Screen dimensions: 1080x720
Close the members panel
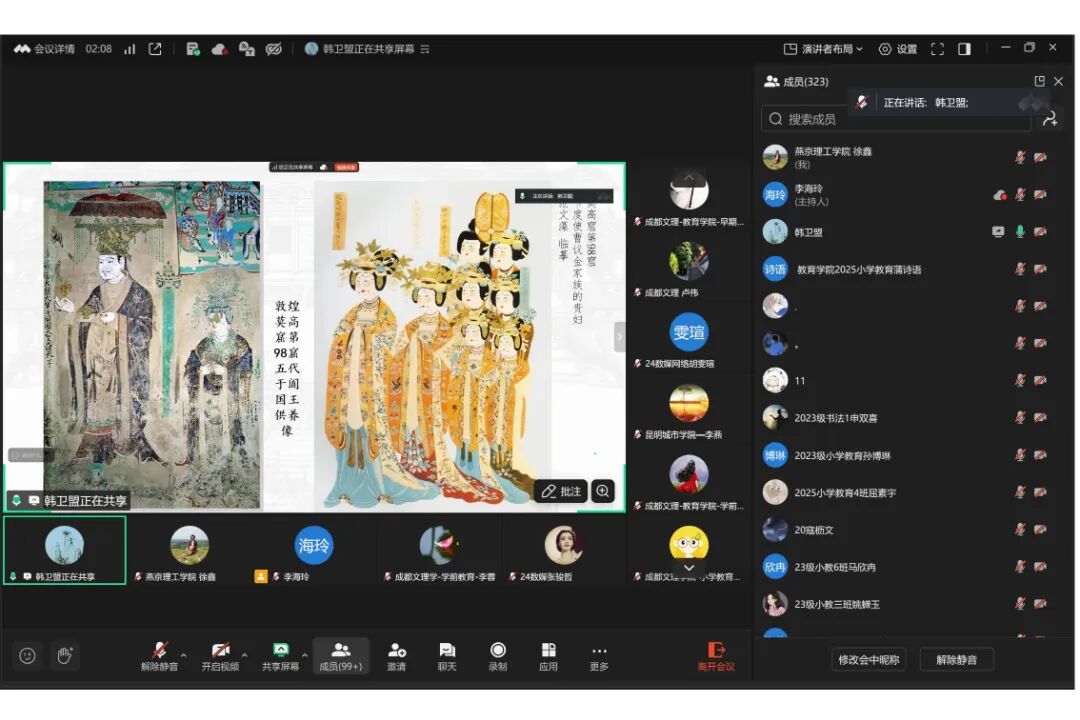pyautogui.click(x=1059, y=81)
